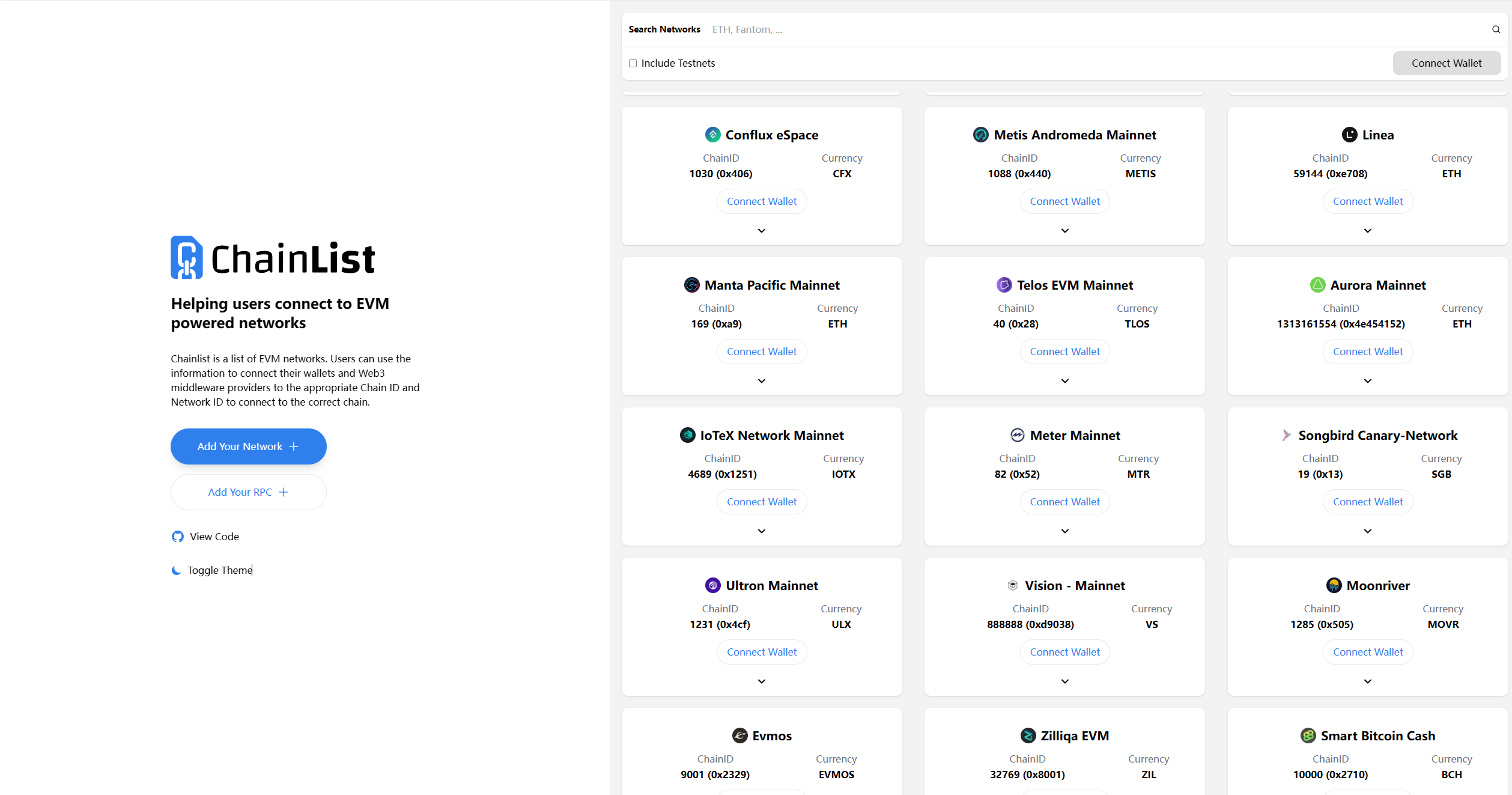Connect wallet for Conflux eSpace

coord(762,201)
